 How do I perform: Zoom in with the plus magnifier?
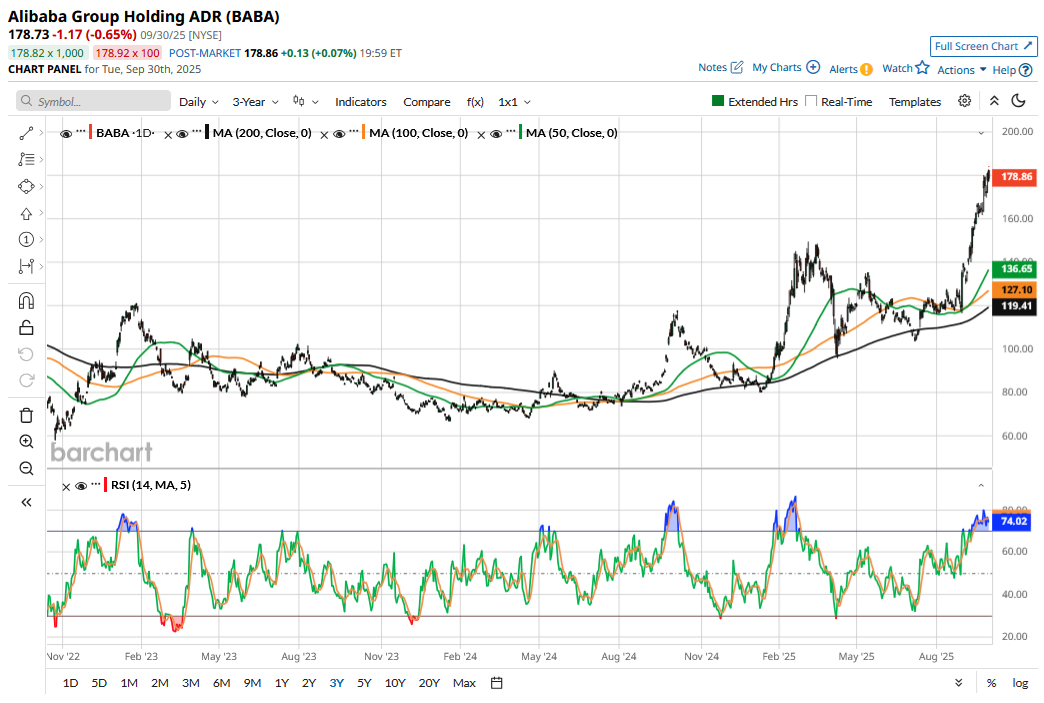[x=27, y=442]
